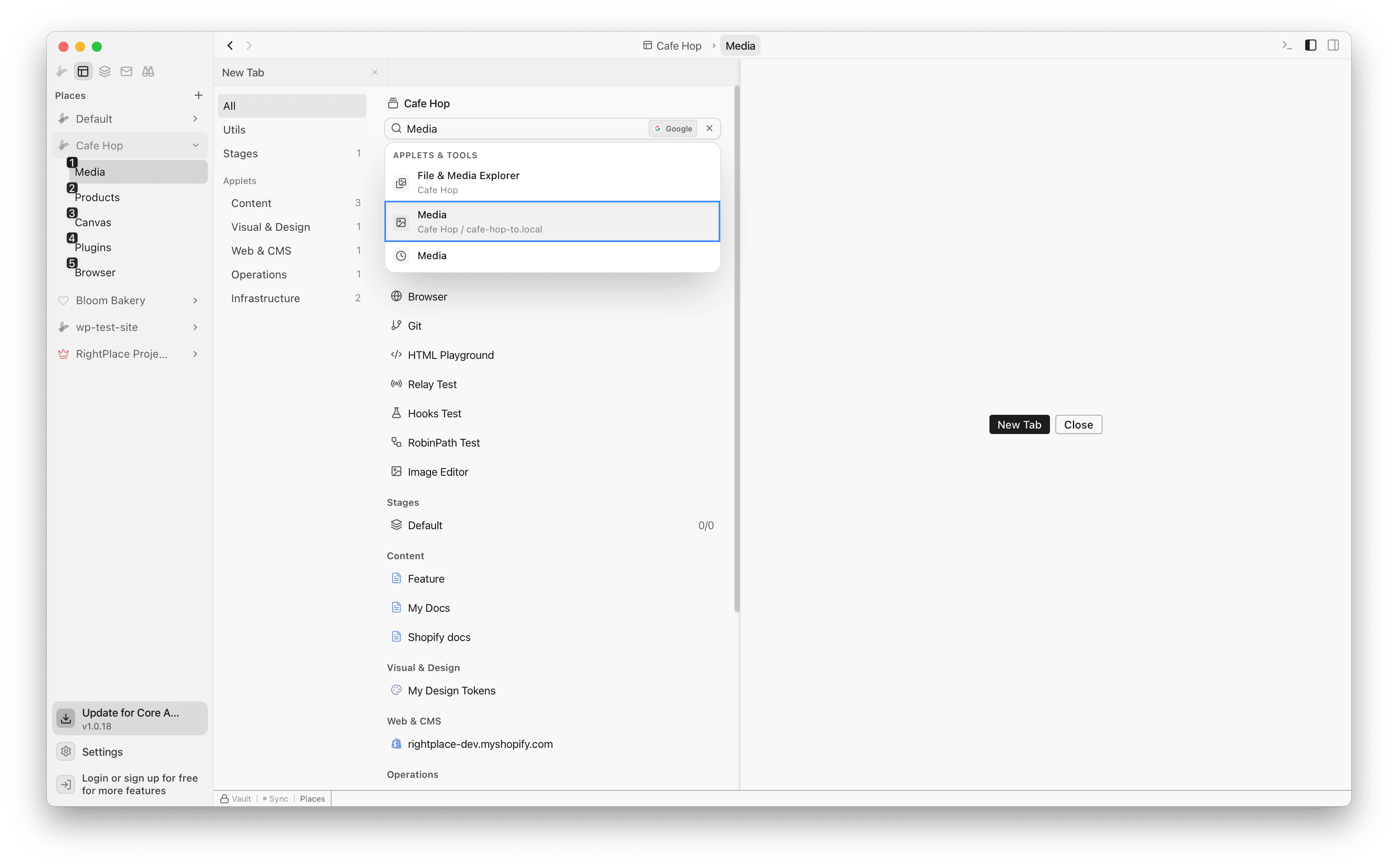
Task: Open the layers stack icon in sidebar toolbar
Action: click(x=104, y=71)
